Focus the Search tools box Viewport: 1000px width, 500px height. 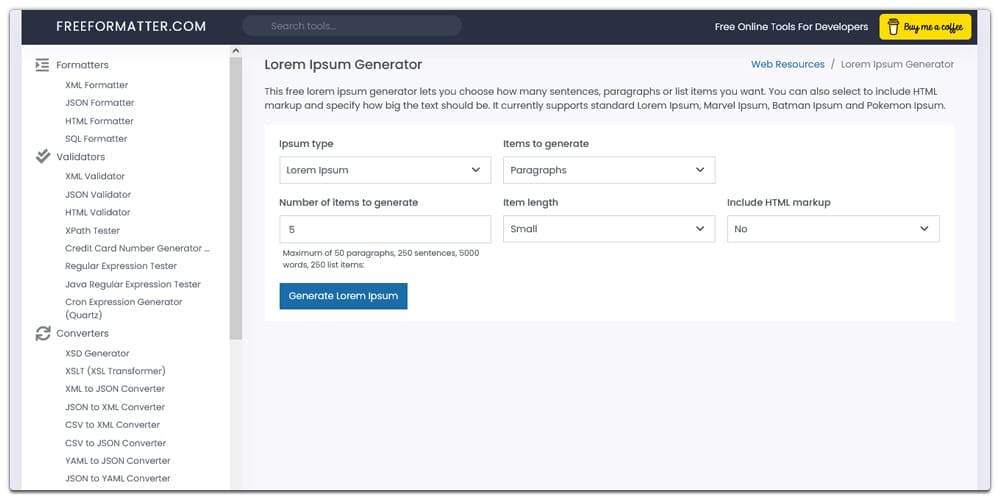pos(352,26)
